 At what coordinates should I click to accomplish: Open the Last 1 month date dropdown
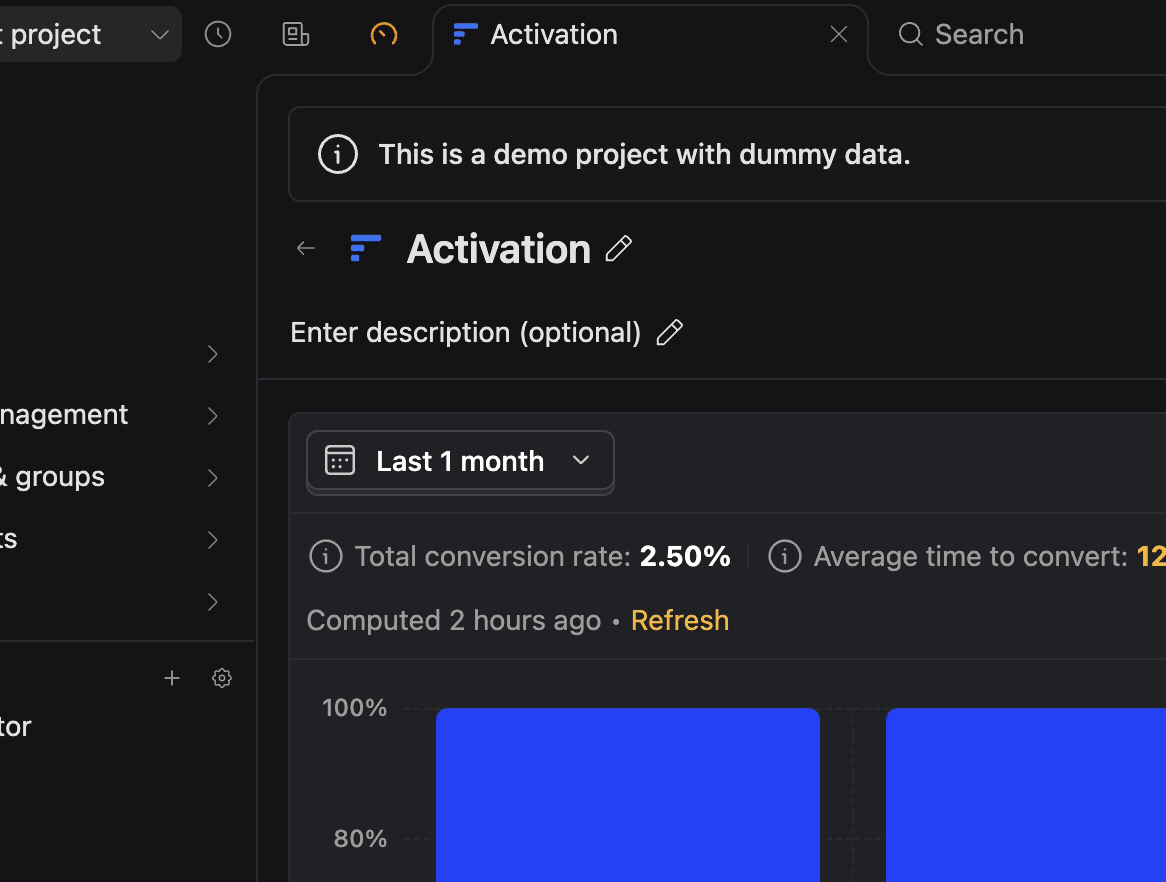(460, 462)
